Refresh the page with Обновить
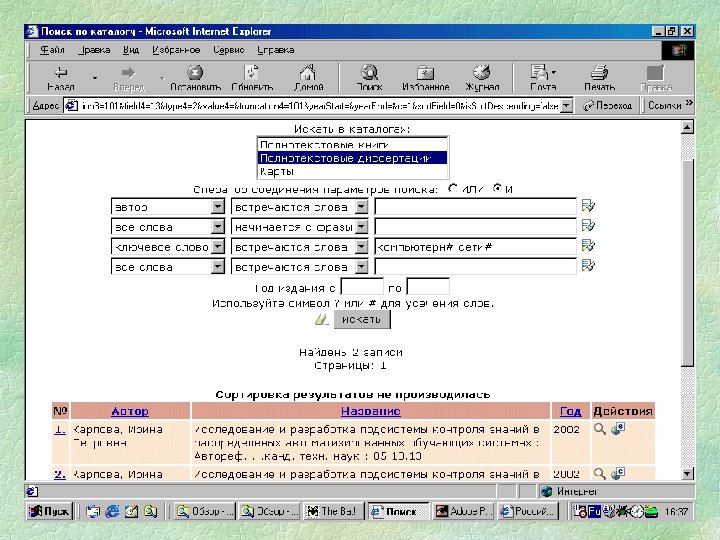 [x=252, y=78]
